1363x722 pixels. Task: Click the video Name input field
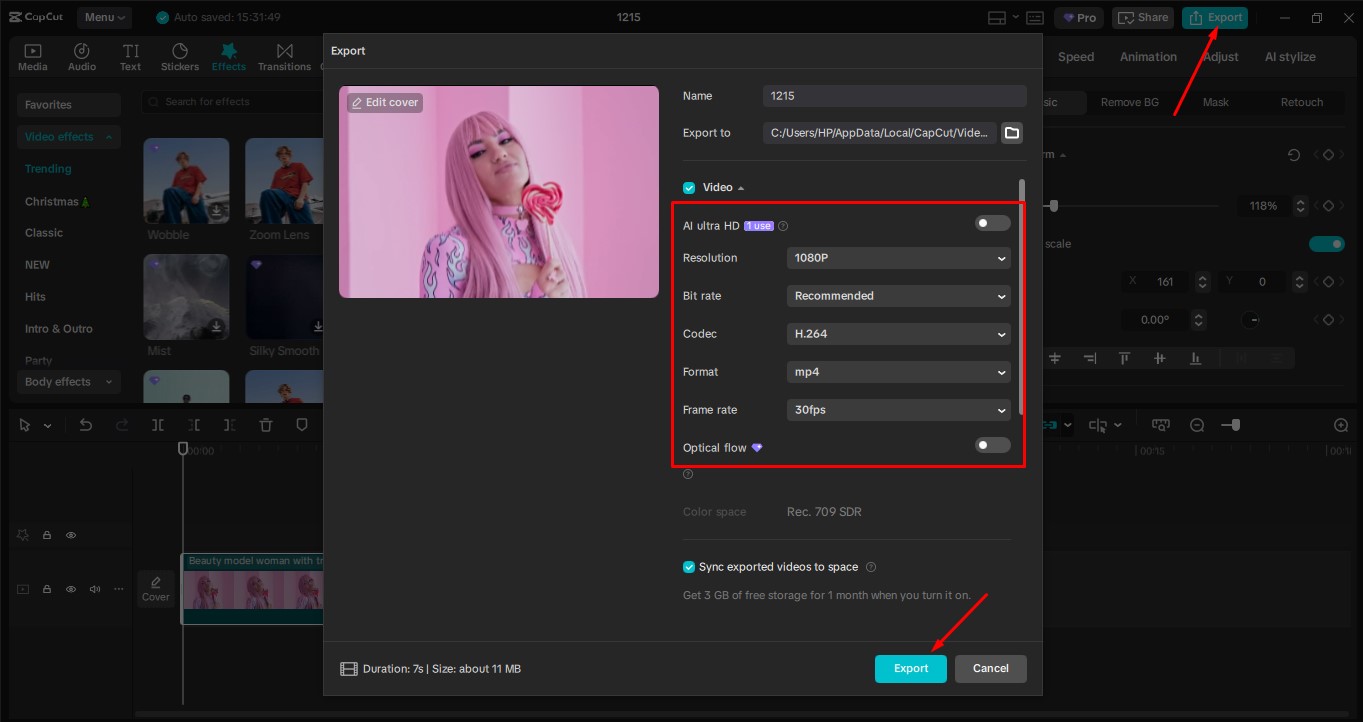893,95
